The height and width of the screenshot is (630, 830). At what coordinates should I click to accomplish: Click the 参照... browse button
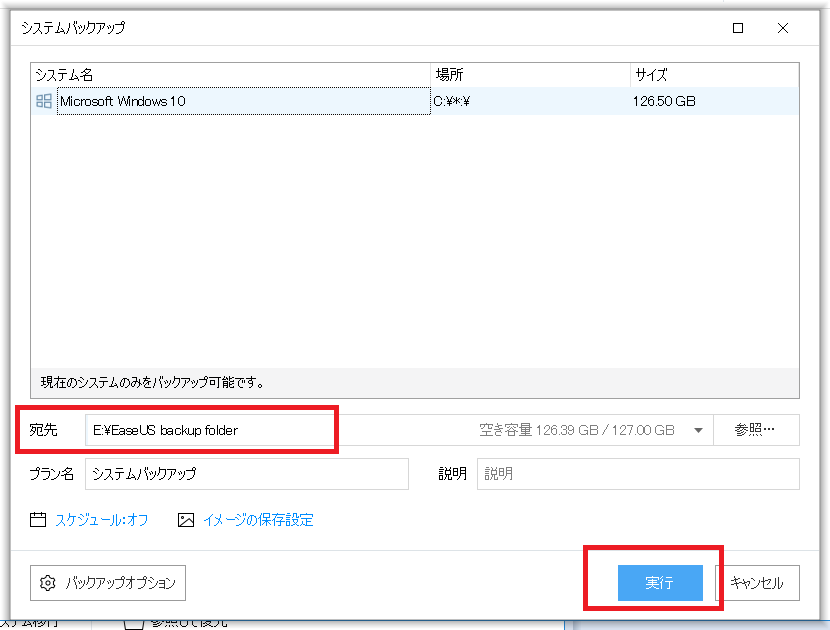pyautogui.click(x=756, y=430)
